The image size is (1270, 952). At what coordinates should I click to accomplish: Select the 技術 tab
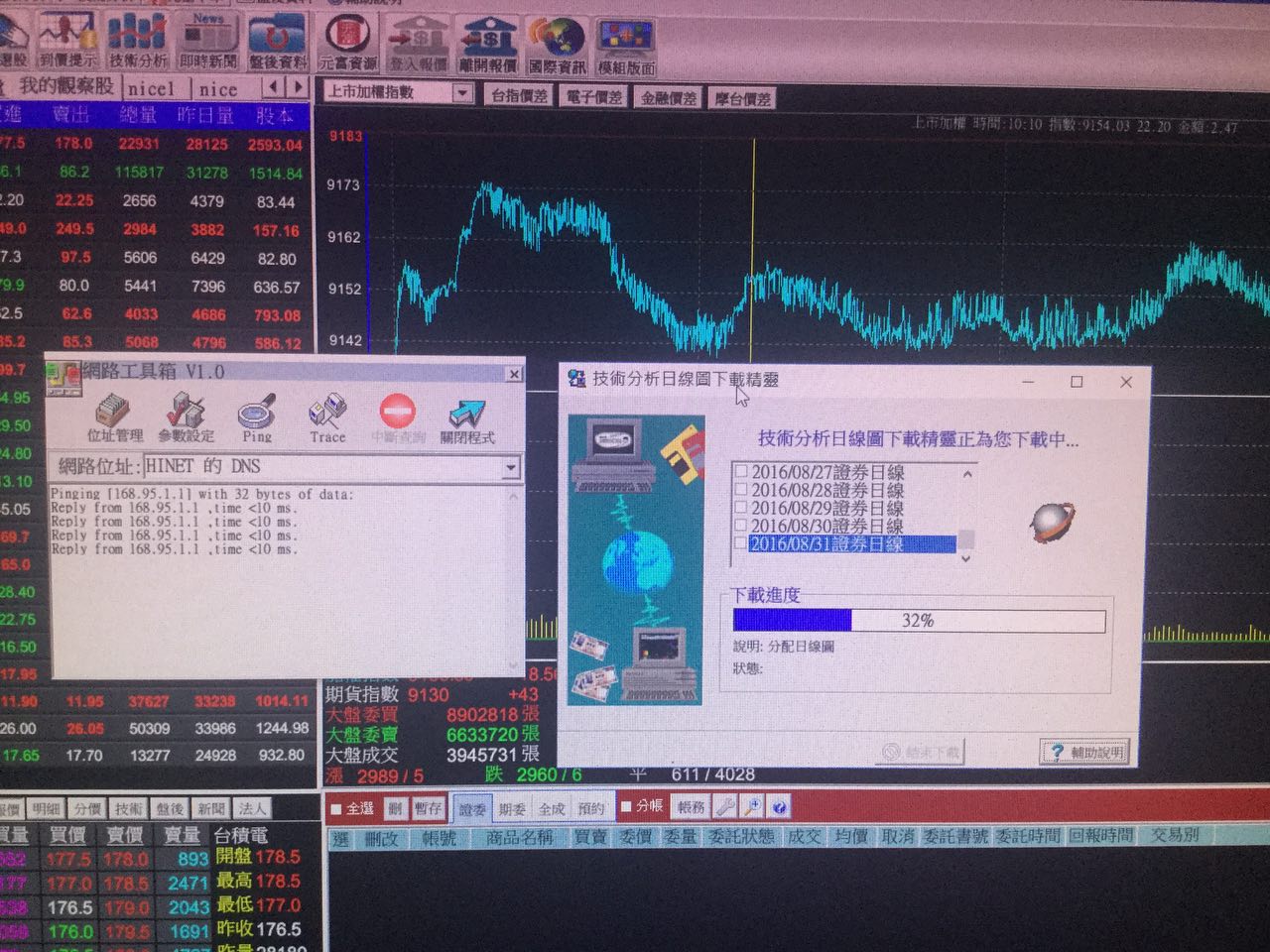(128, 808)
